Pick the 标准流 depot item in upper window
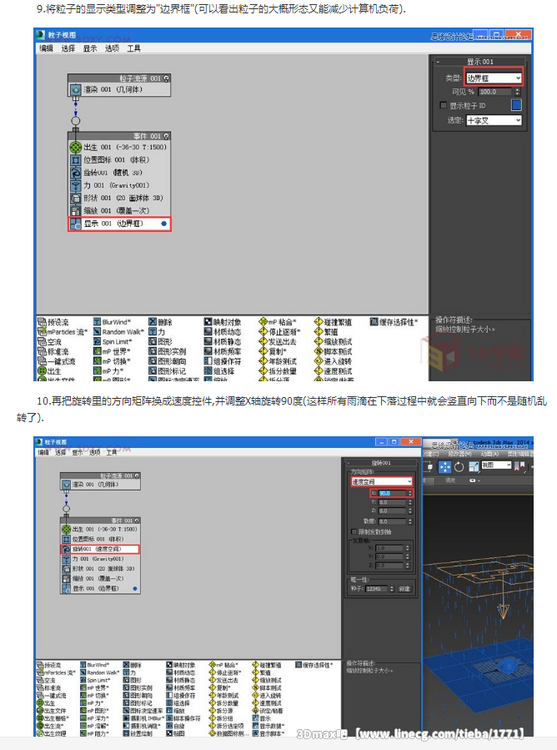This screenshot has height=750, width=557. coord(53,352)
